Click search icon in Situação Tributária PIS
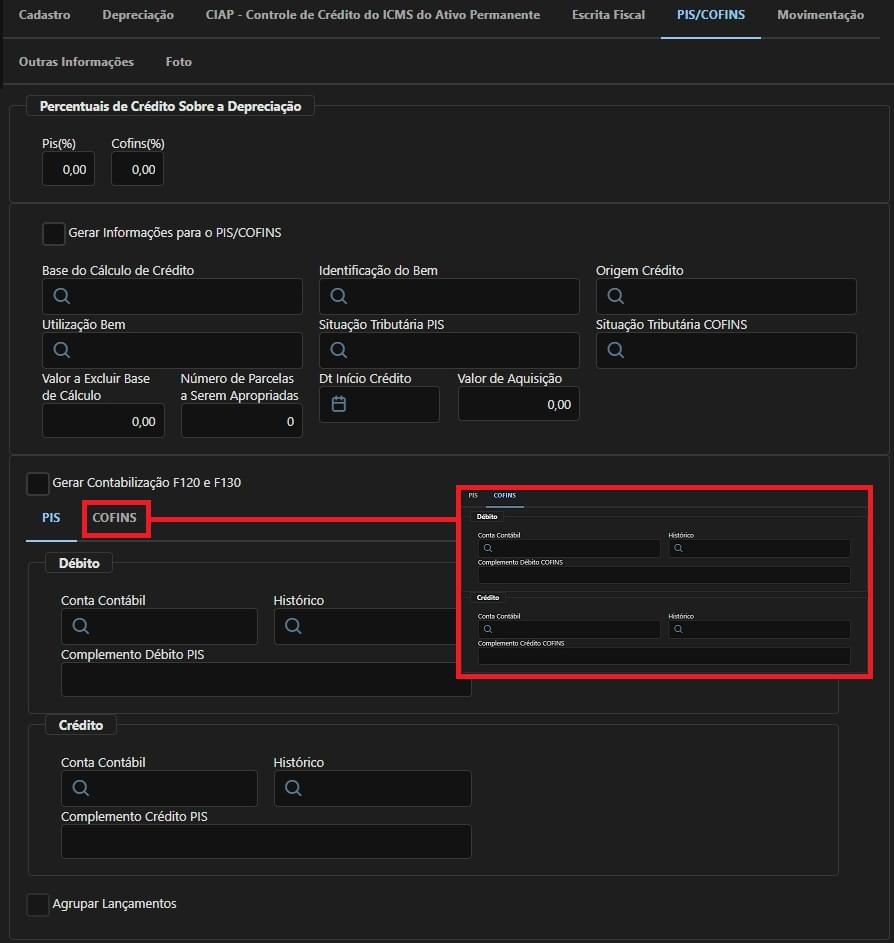The image size is (894, 943). click(338, 350)
